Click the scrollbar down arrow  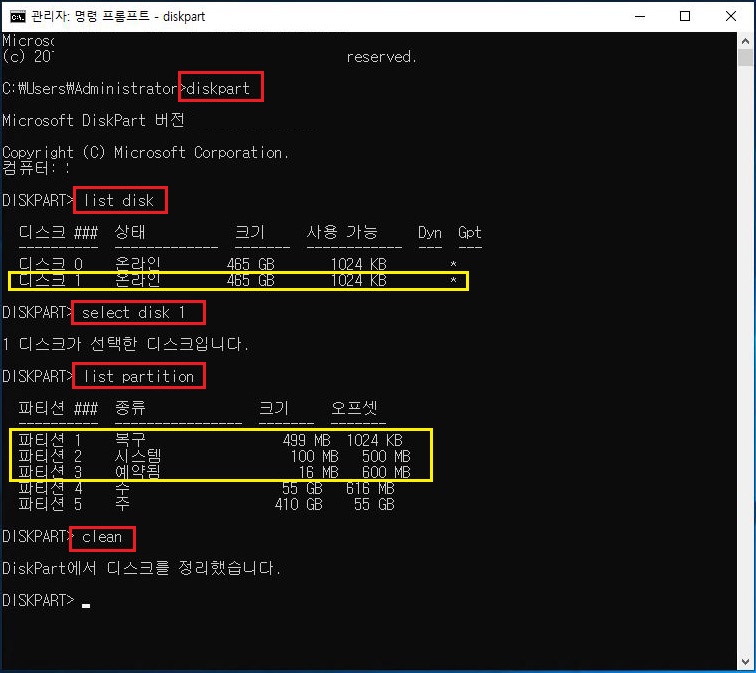pos(744,661)
